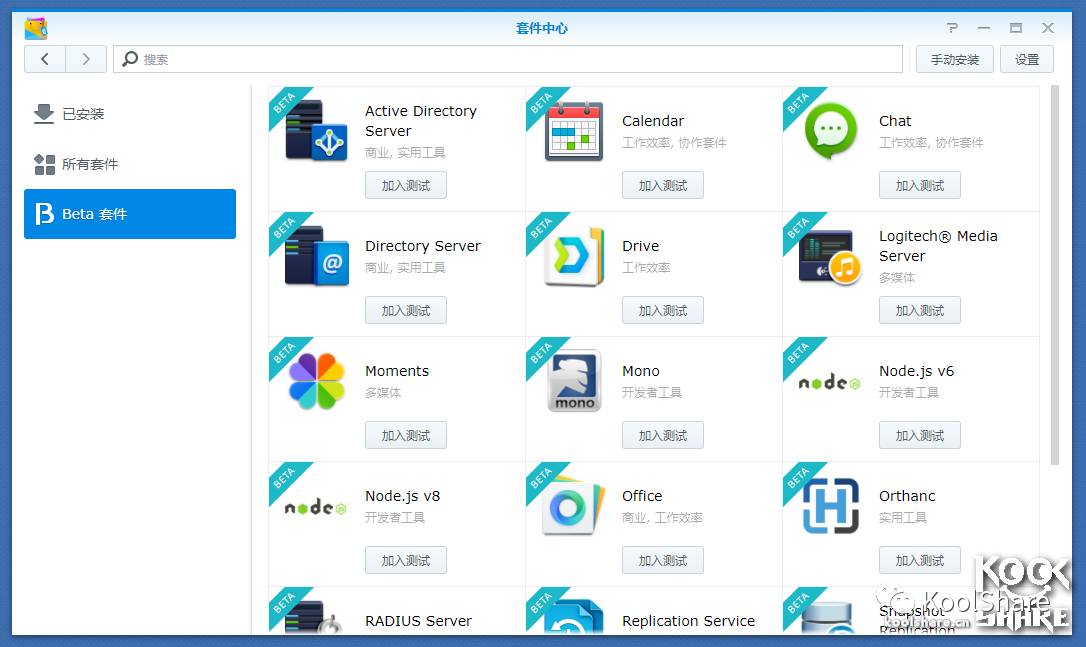Open the Chat package title

click(x=895, y=121)
